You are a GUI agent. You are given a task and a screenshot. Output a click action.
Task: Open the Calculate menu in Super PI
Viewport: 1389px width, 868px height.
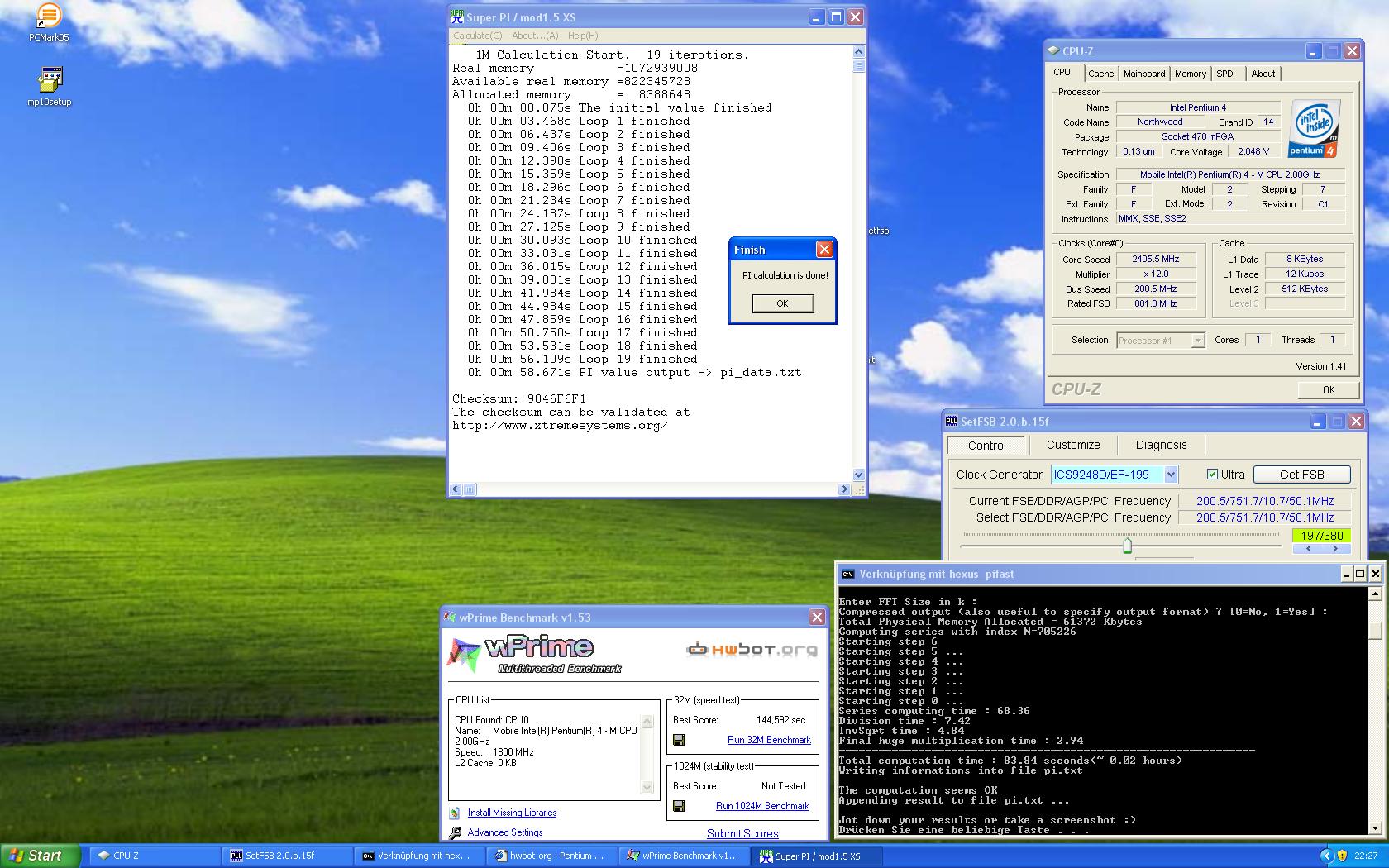[x=477, y=36]
